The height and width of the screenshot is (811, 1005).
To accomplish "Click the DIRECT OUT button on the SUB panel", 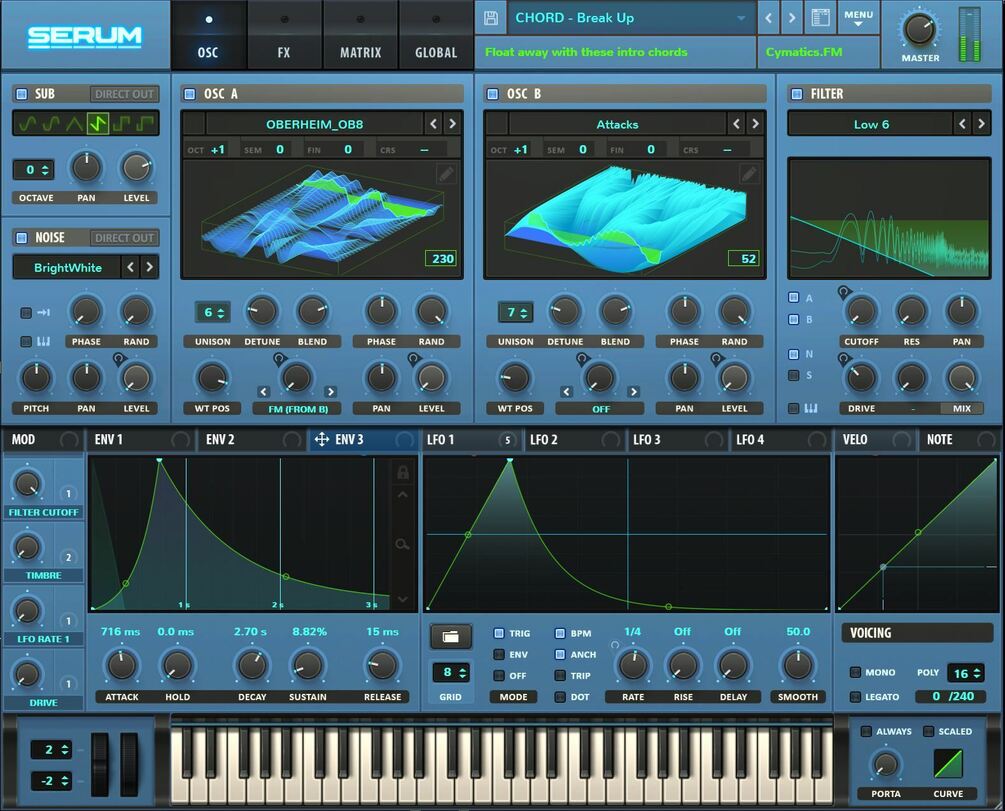I will [124, 93].
